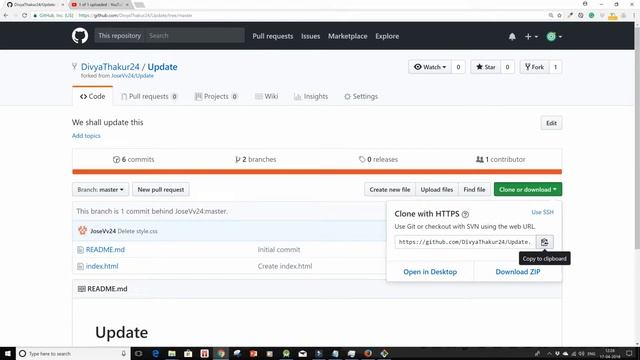Open Chrome from the taskbar
Screen dimensions: 640x360
point(221,353)
